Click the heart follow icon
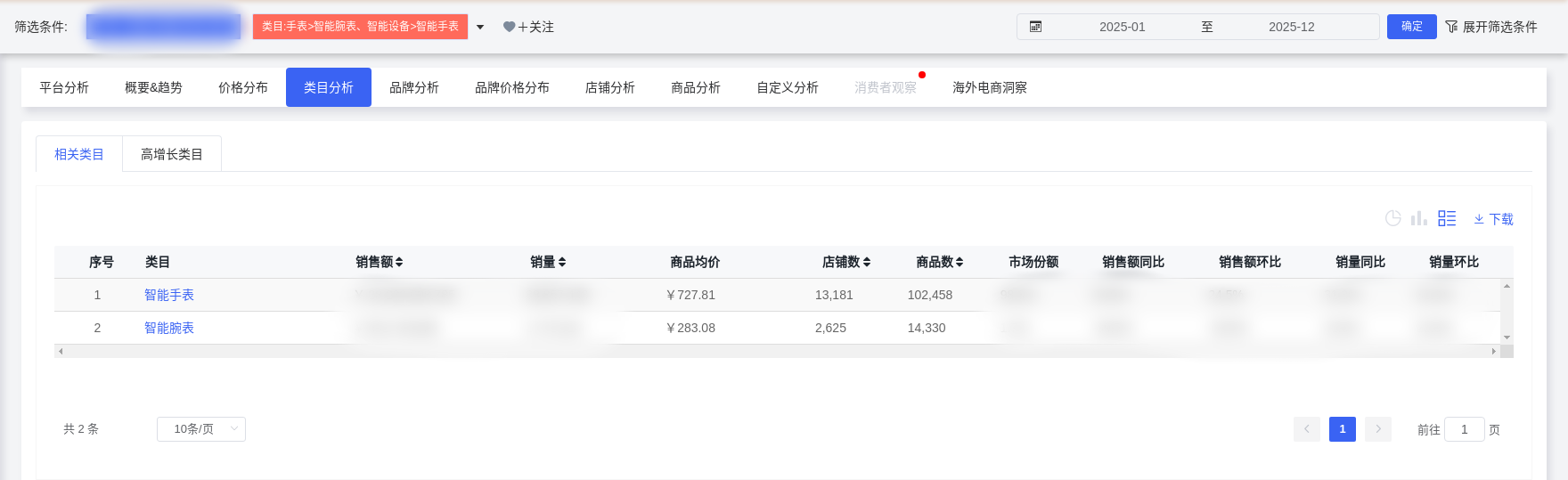The height and width of the screenshot is (480, 1568). pyautogui.click(x=509, y=27)
